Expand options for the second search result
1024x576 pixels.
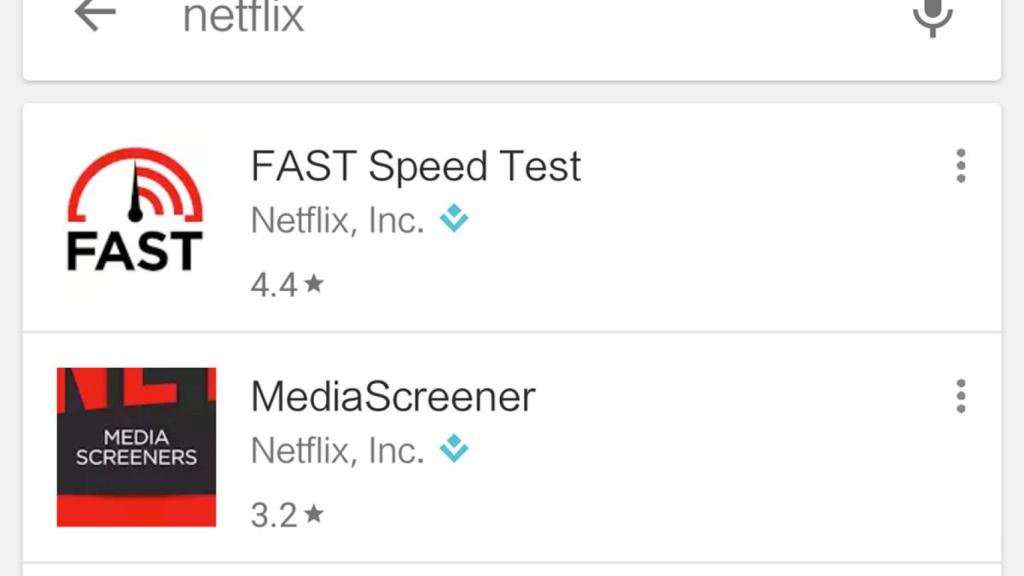click(959, 393)
